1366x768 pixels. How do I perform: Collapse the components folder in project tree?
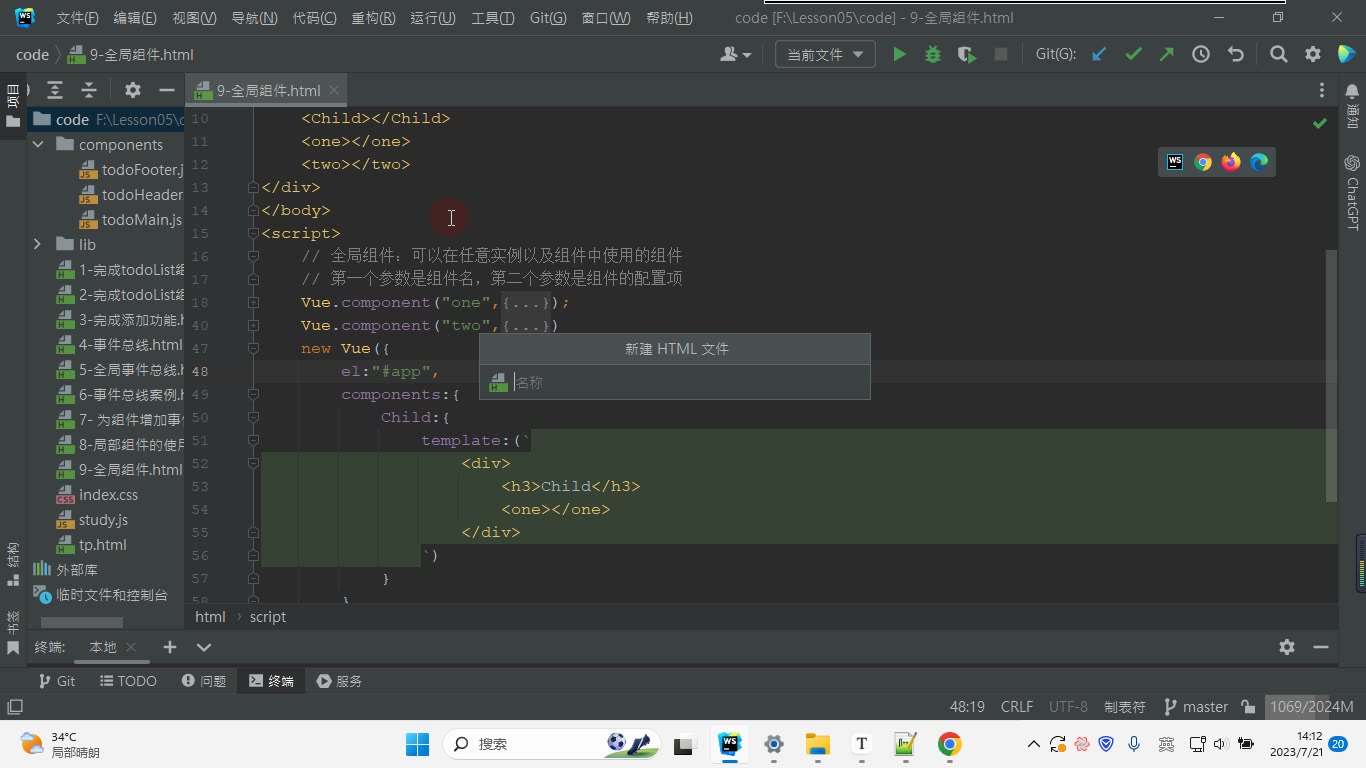pyautogui.click(x=38, y=145)
